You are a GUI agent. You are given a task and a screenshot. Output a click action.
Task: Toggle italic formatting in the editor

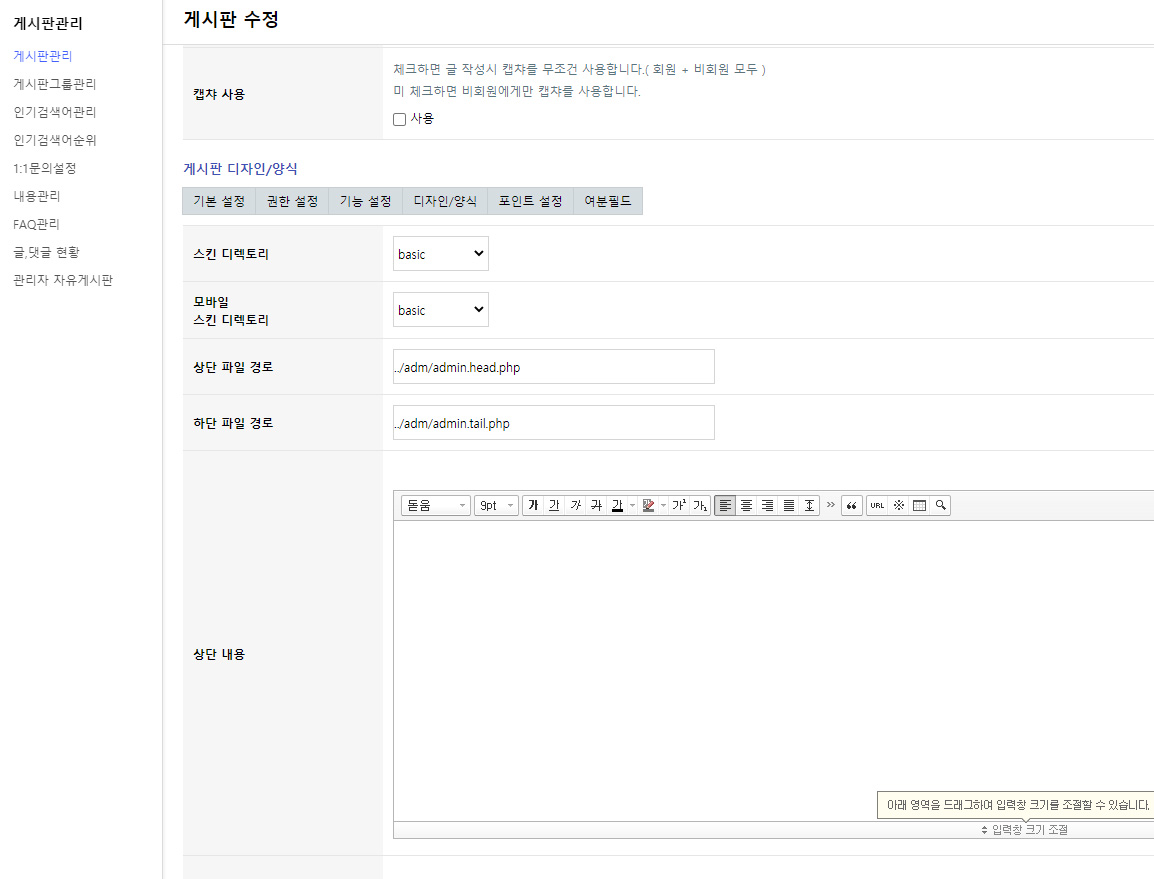tap(576, 505)
